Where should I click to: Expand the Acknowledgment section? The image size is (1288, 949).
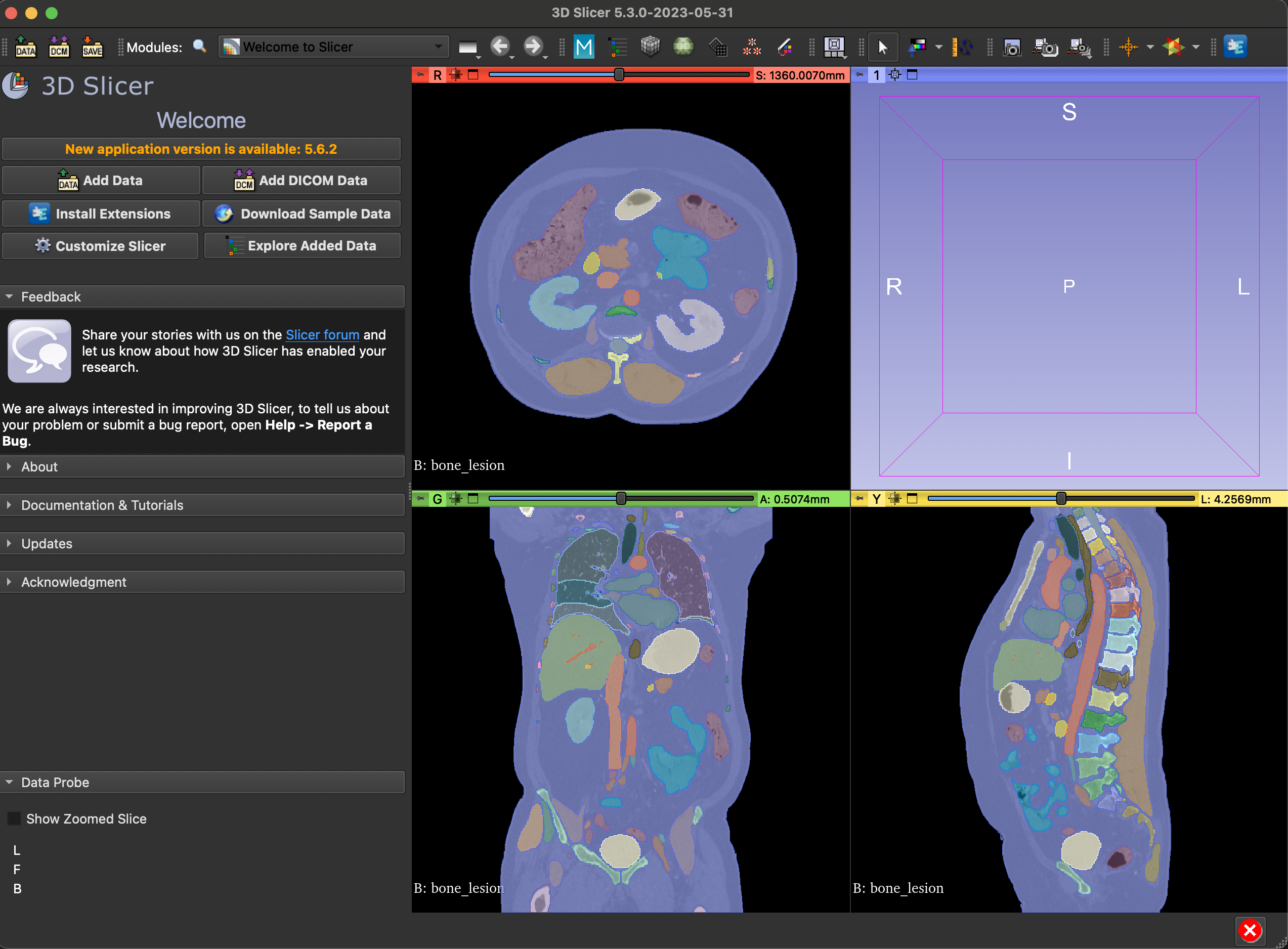[202, 582]
